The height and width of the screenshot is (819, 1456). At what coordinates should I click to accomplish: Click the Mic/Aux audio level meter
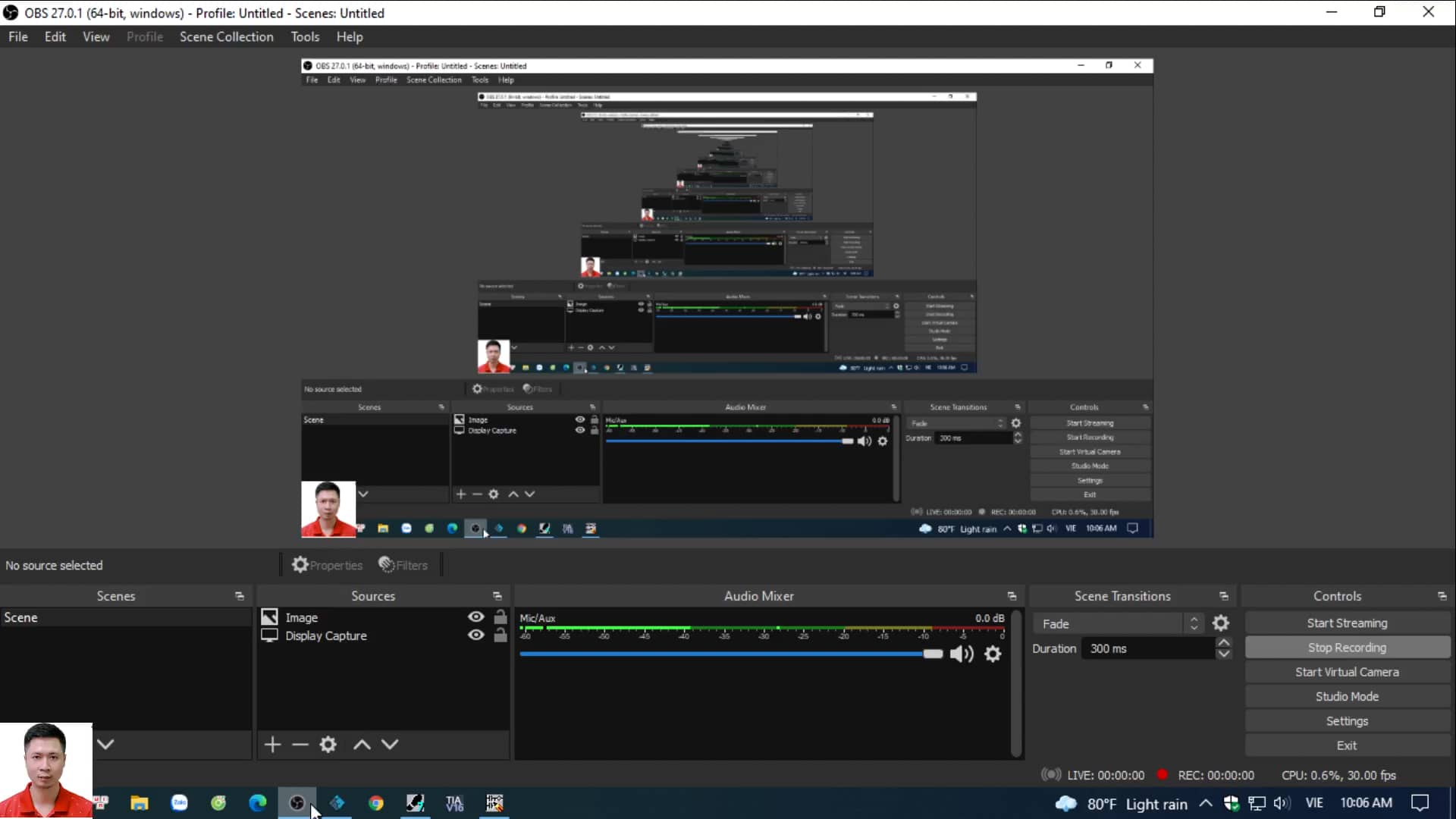[x=762, y=632]
